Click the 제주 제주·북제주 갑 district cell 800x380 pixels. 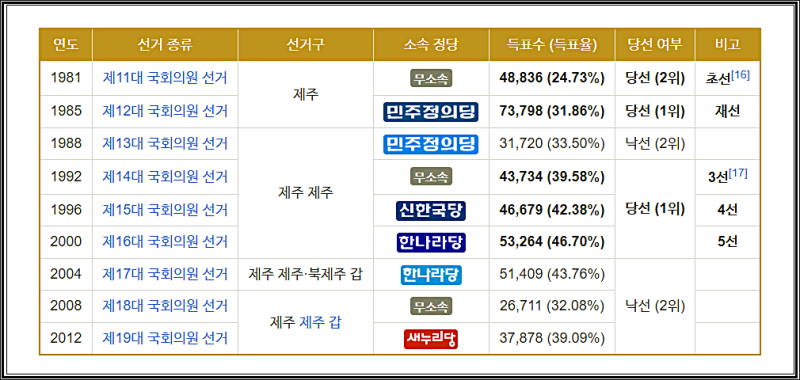coord(306,274)
